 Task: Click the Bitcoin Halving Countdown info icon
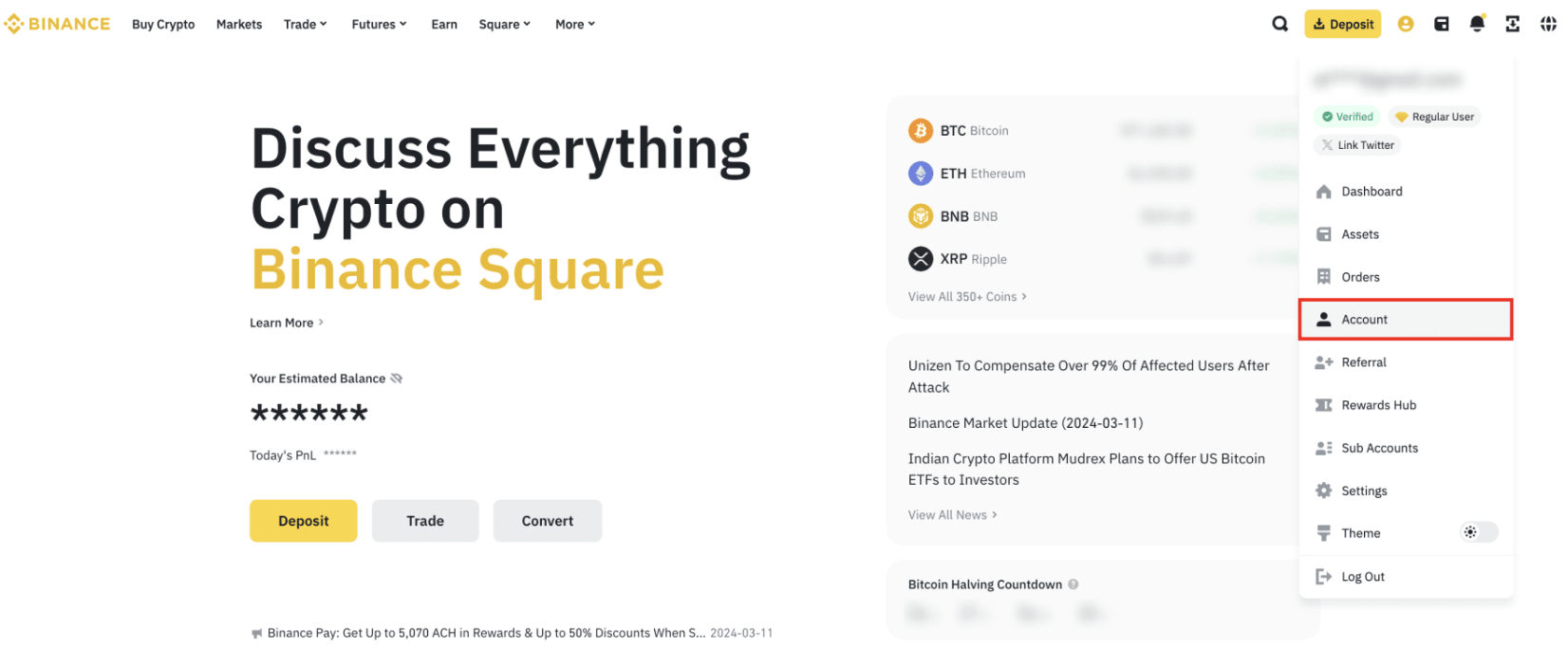pos(1073,584)
